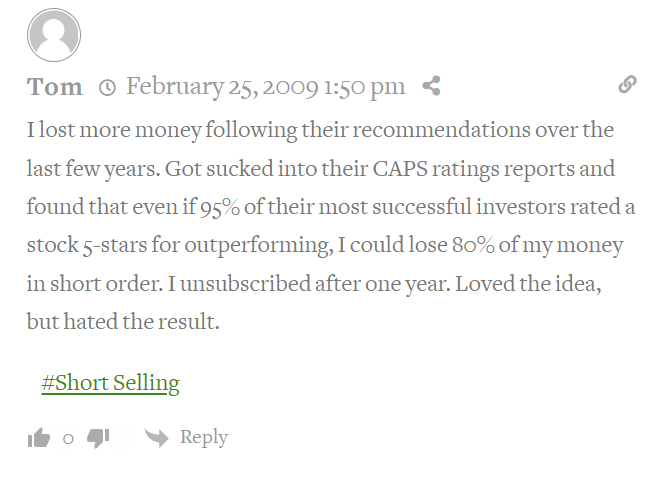Click the clock icon before the date
This screenshot has width=655, height=482.
(x=107, y=88)
